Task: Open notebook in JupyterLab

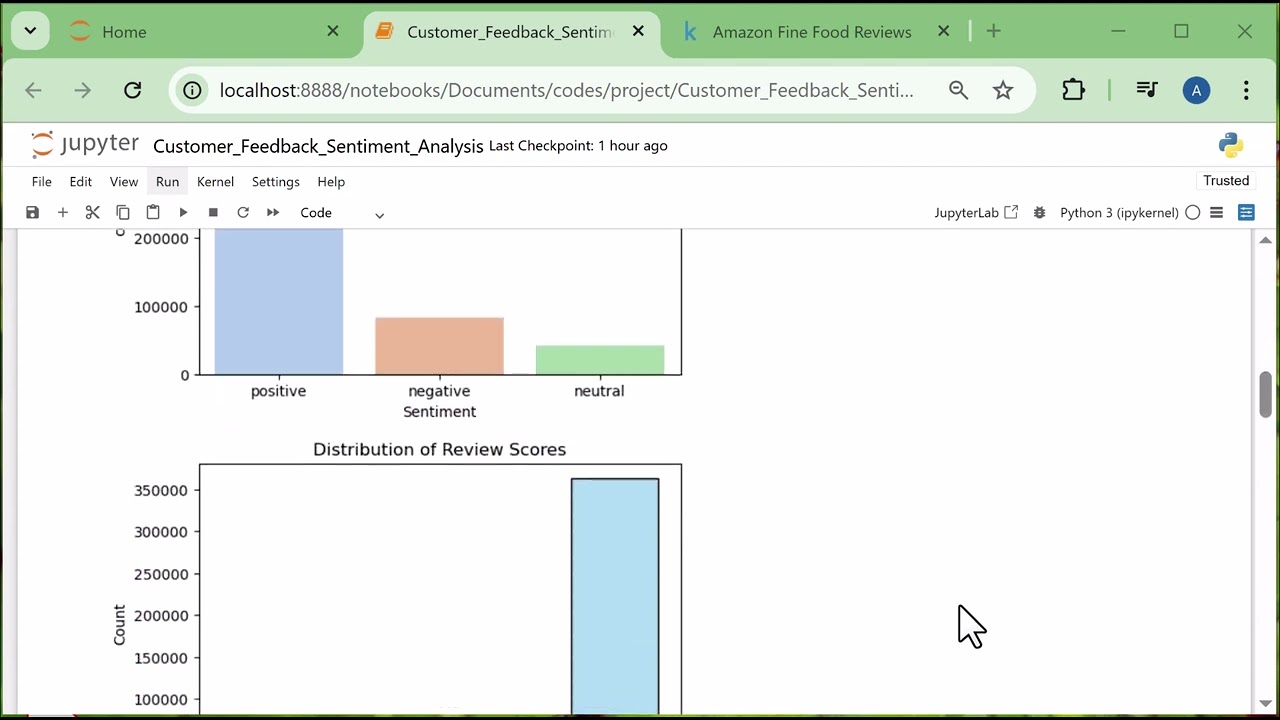Action: click(976, 212)
